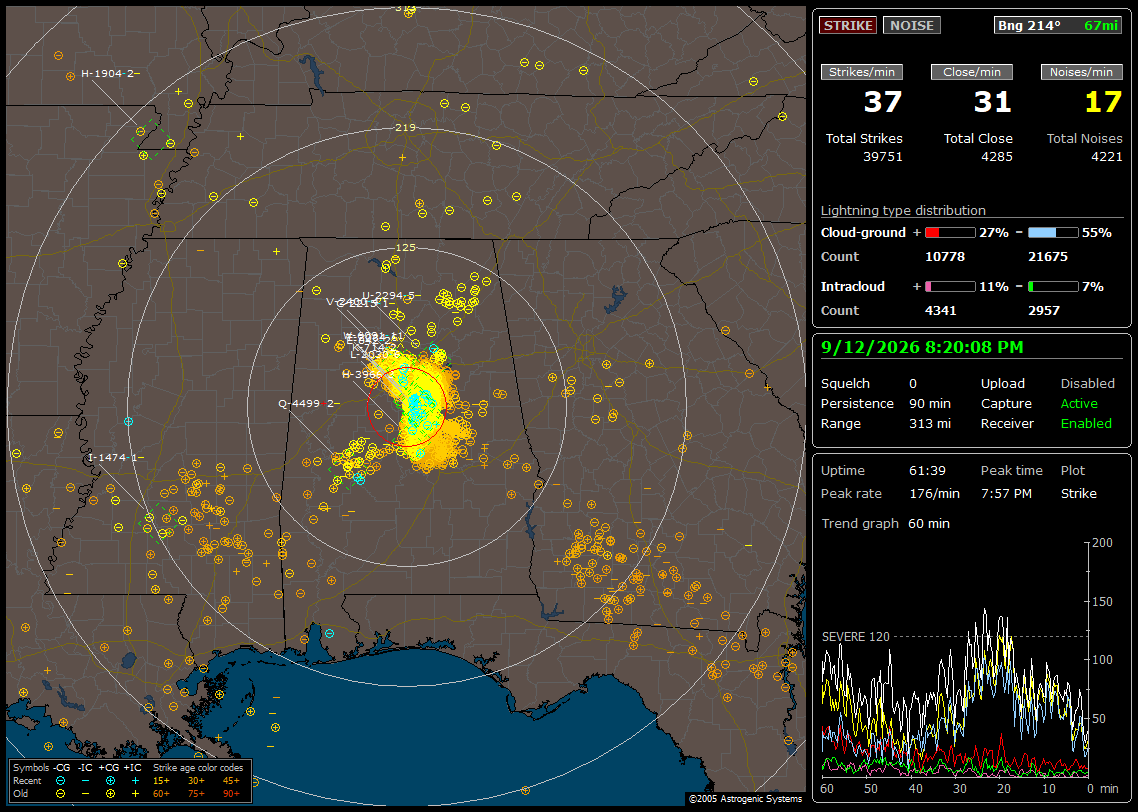1138x812 pixels.
Task: Click the NOISE indicator button
Action: [912, 25]
